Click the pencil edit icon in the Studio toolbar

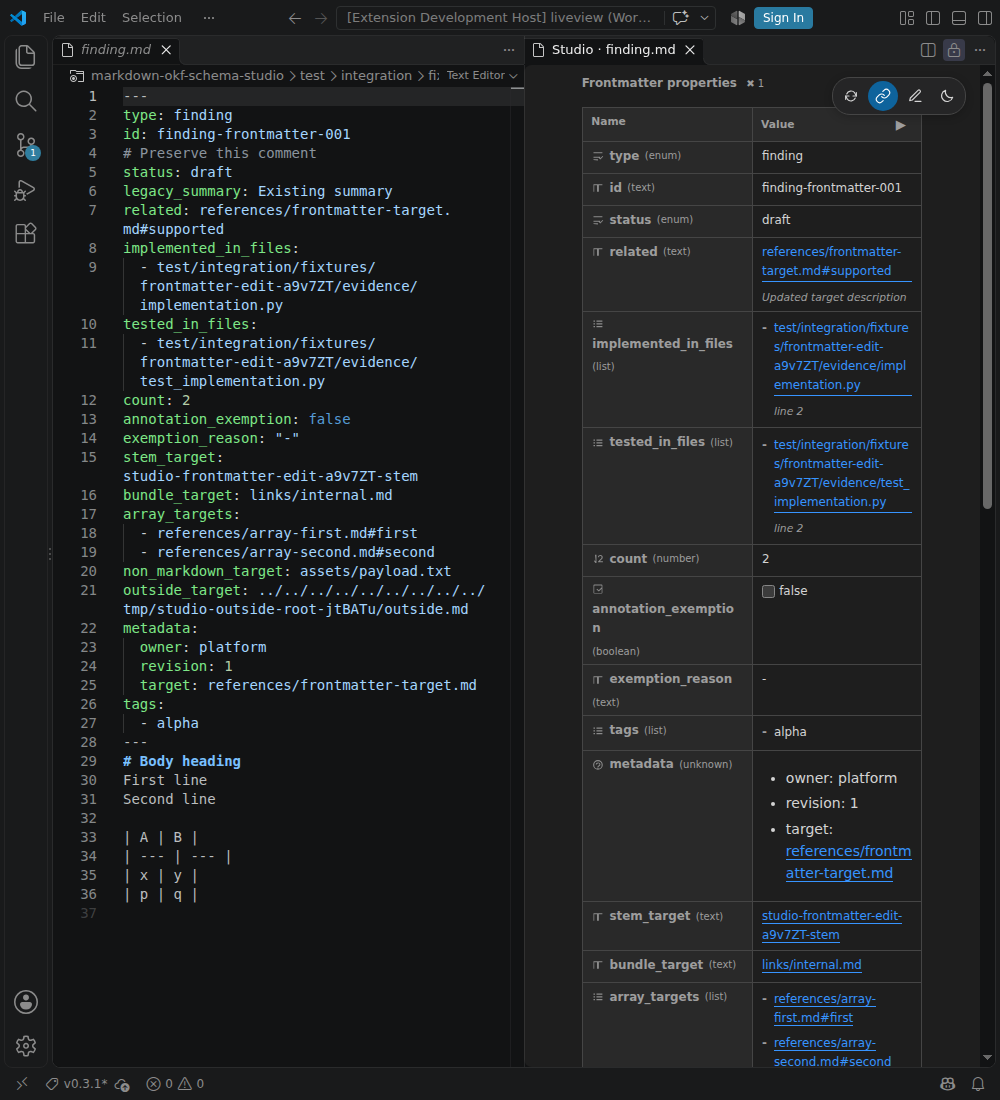[x=915, y=96]
